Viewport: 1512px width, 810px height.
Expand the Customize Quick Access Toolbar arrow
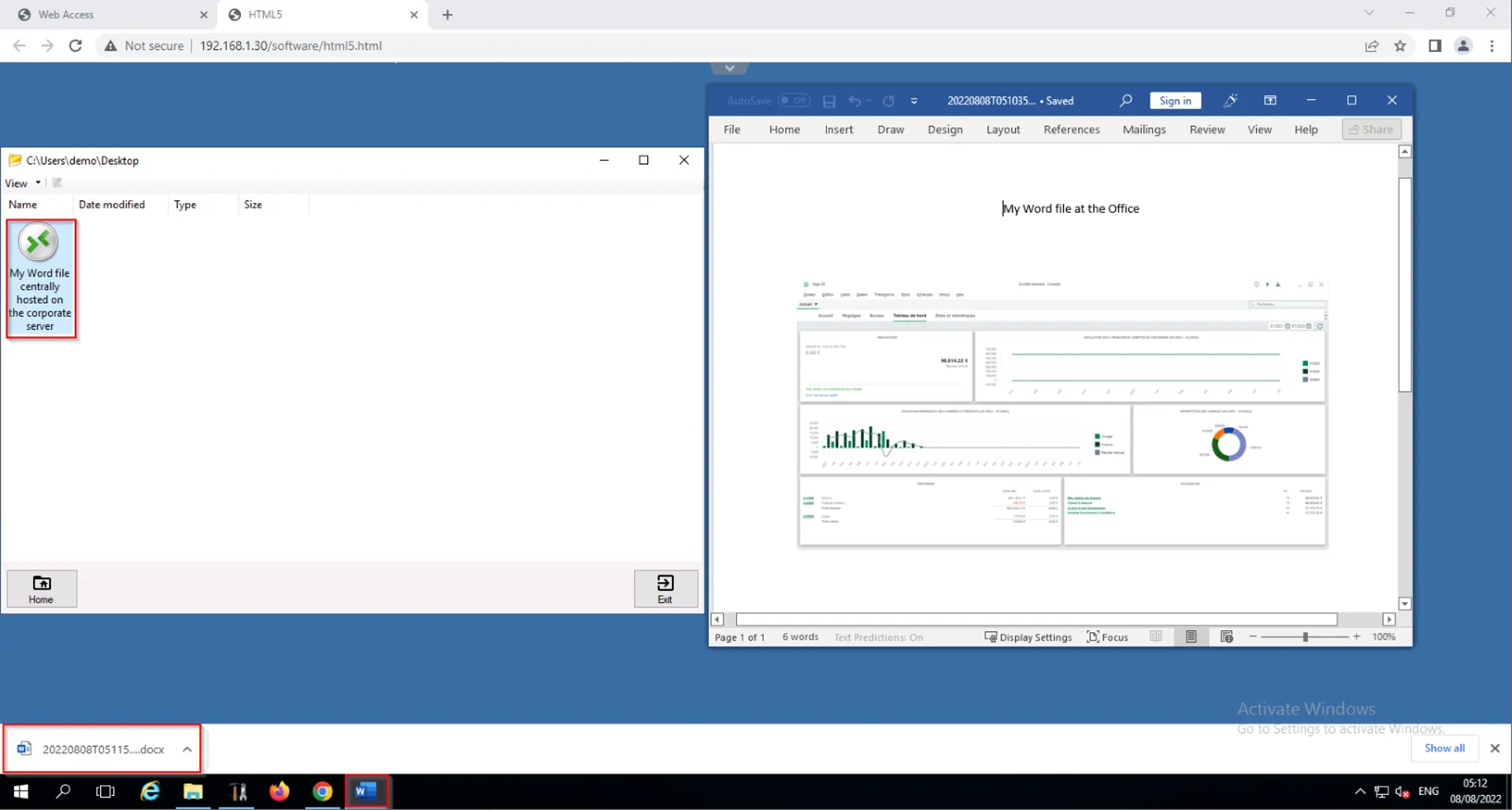coord(913,101)
